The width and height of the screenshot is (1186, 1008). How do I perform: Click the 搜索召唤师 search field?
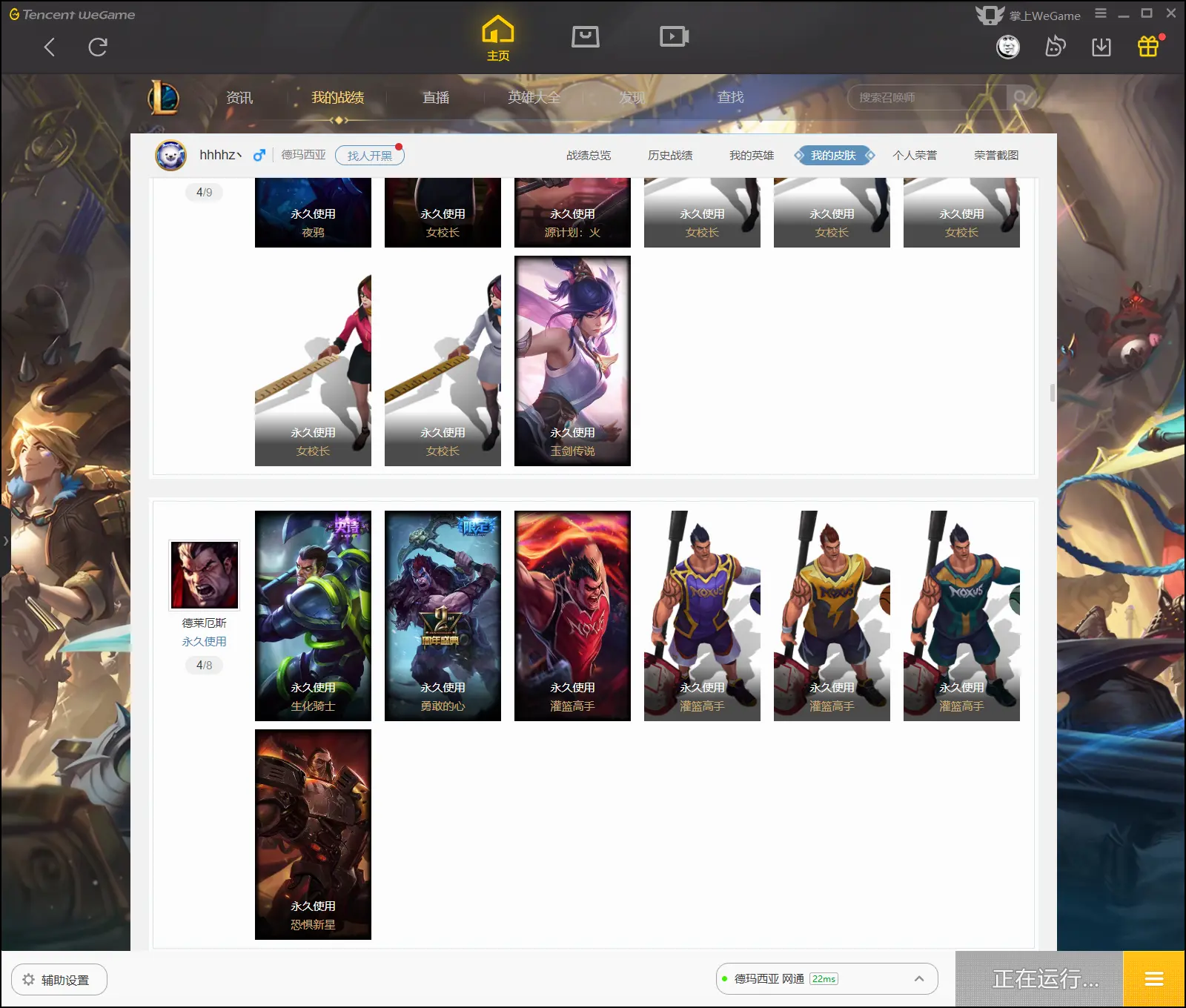point(927,97)
